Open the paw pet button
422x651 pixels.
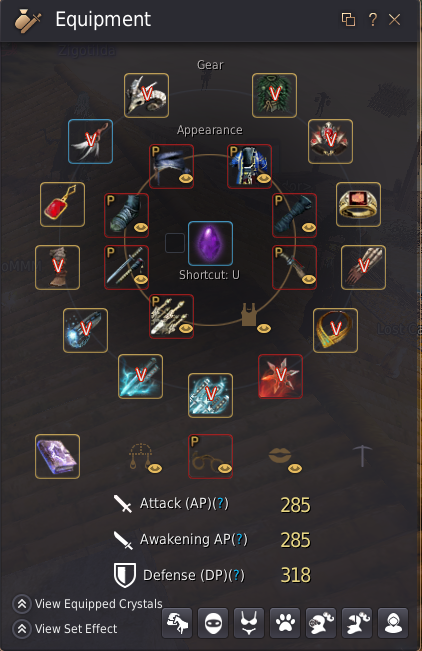[x=285, y=623]
